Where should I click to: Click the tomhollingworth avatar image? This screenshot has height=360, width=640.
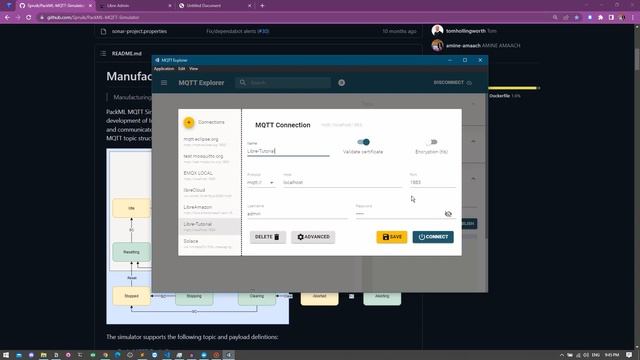pyautogui.click(x=438, y=31)
